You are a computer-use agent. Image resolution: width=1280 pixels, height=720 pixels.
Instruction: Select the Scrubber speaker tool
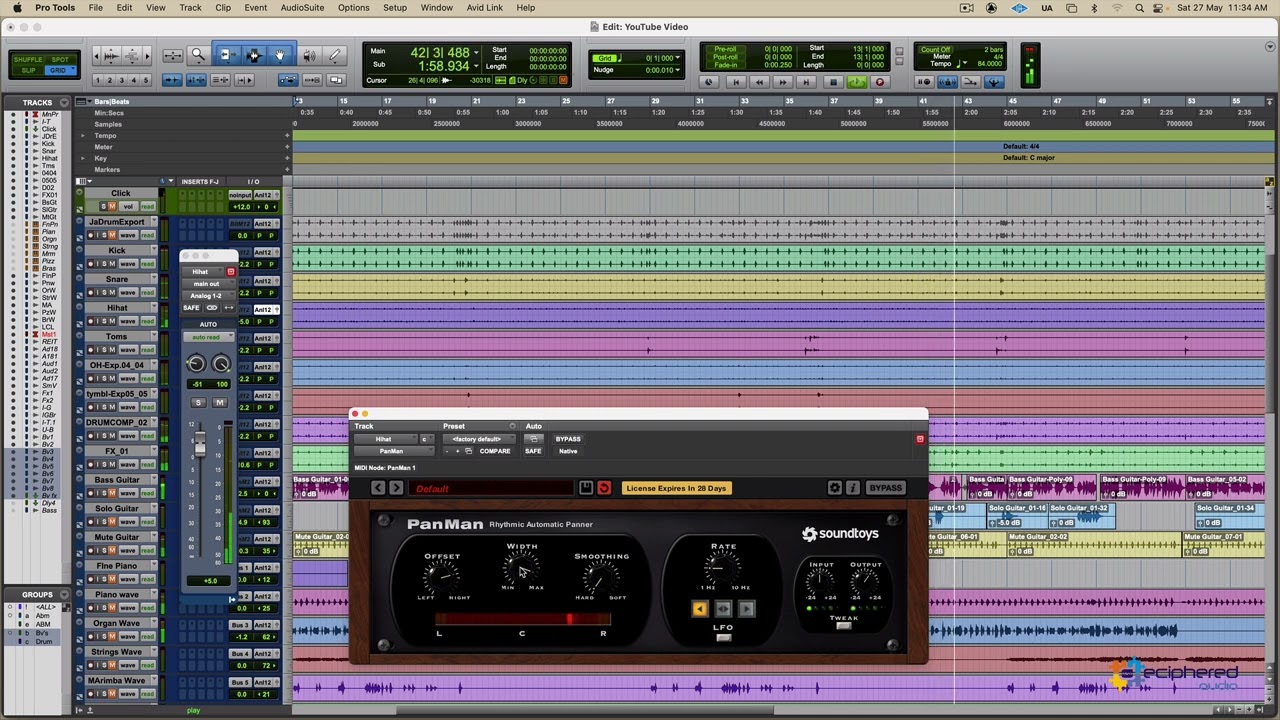(x=309, y=55)
